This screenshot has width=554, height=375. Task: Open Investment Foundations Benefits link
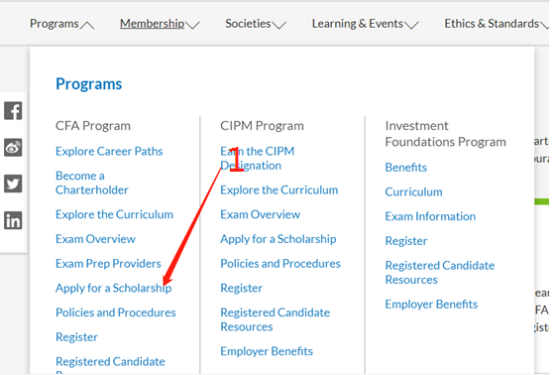[406, 167]
